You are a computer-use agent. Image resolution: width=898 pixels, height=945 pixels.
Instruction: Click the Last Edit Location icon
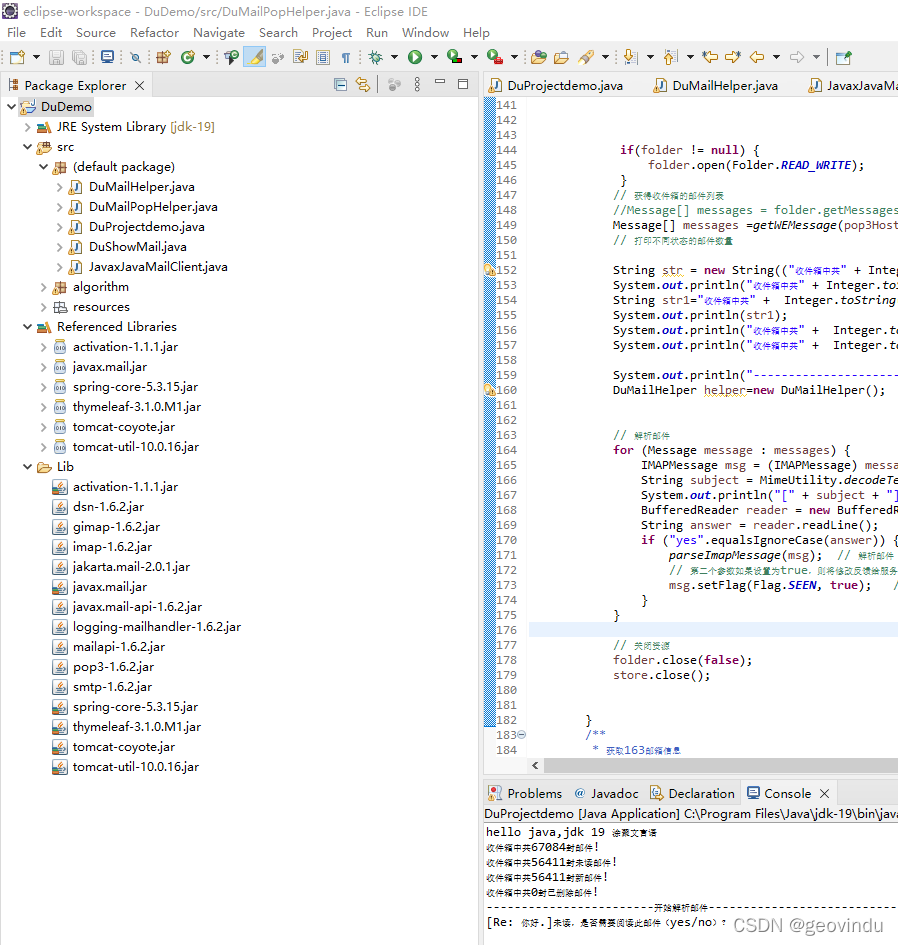(710, 58)
